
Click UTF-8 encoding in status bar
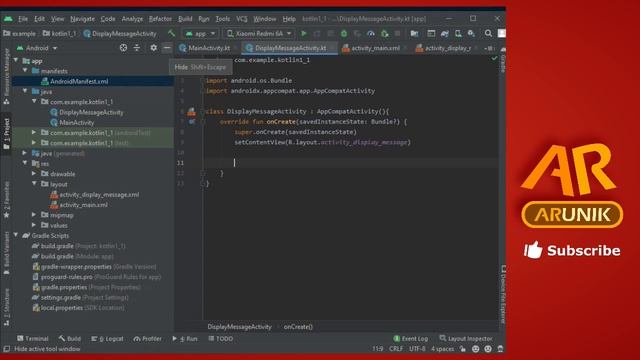[417, 349]
